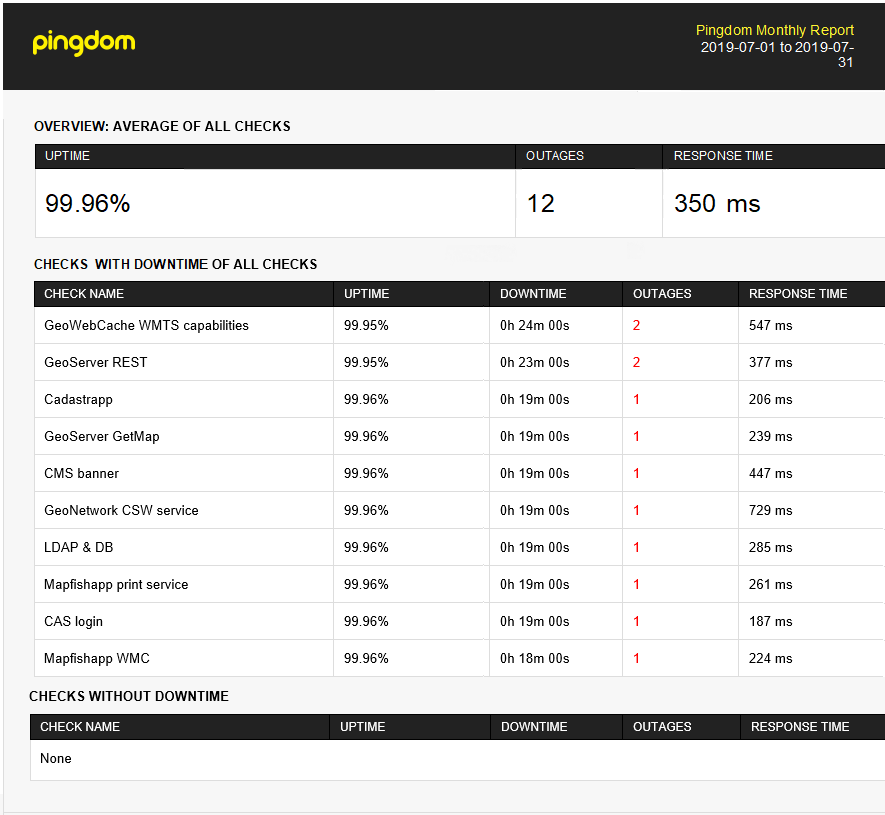The width and height of the screenshot is (885, 815).
Task: Click the Checks Without Downtime heading
Action: pos(129,696)
